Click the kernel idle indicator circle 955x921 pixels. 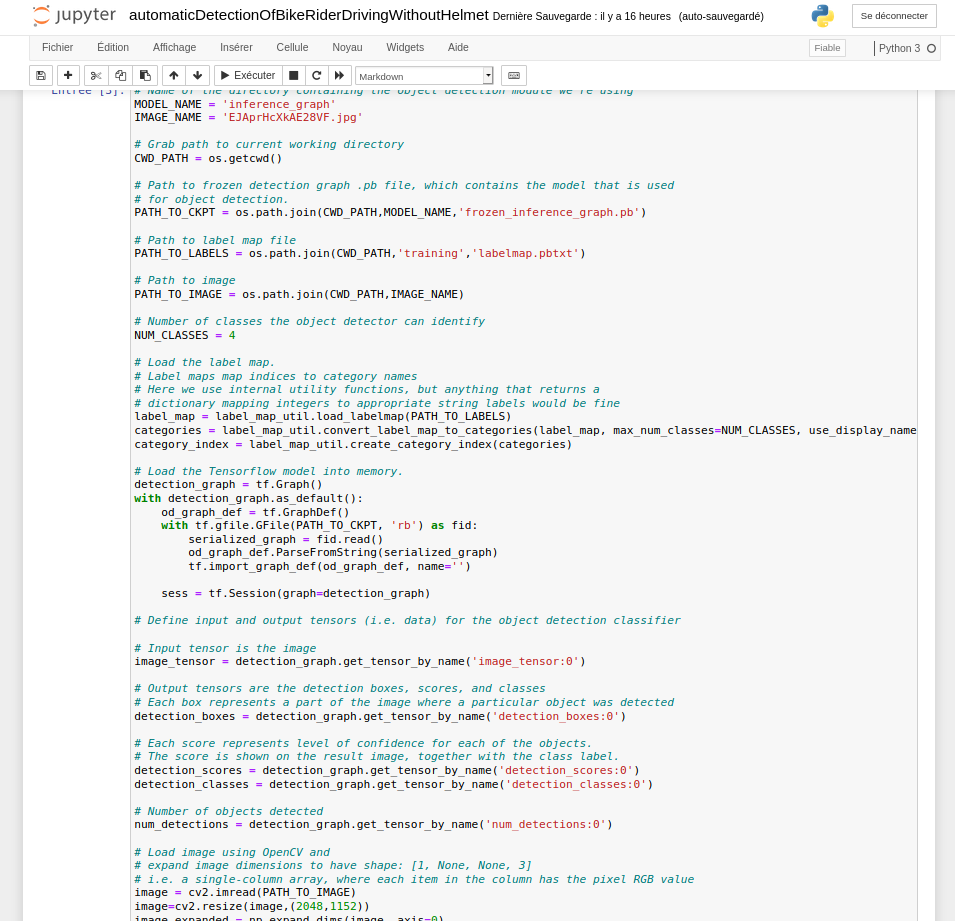[931, 49]
